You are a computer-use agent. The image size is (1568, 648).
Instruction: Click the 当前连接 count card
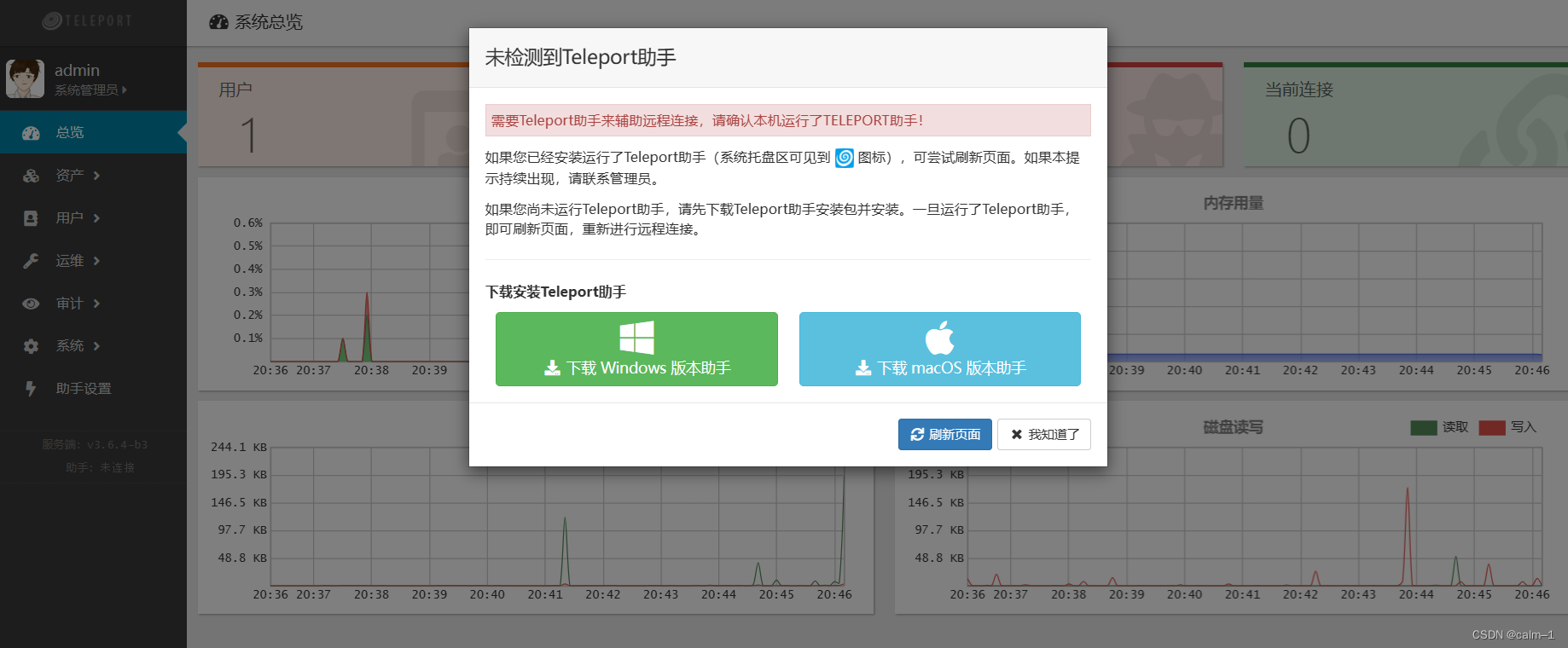tap(1406, 115)
